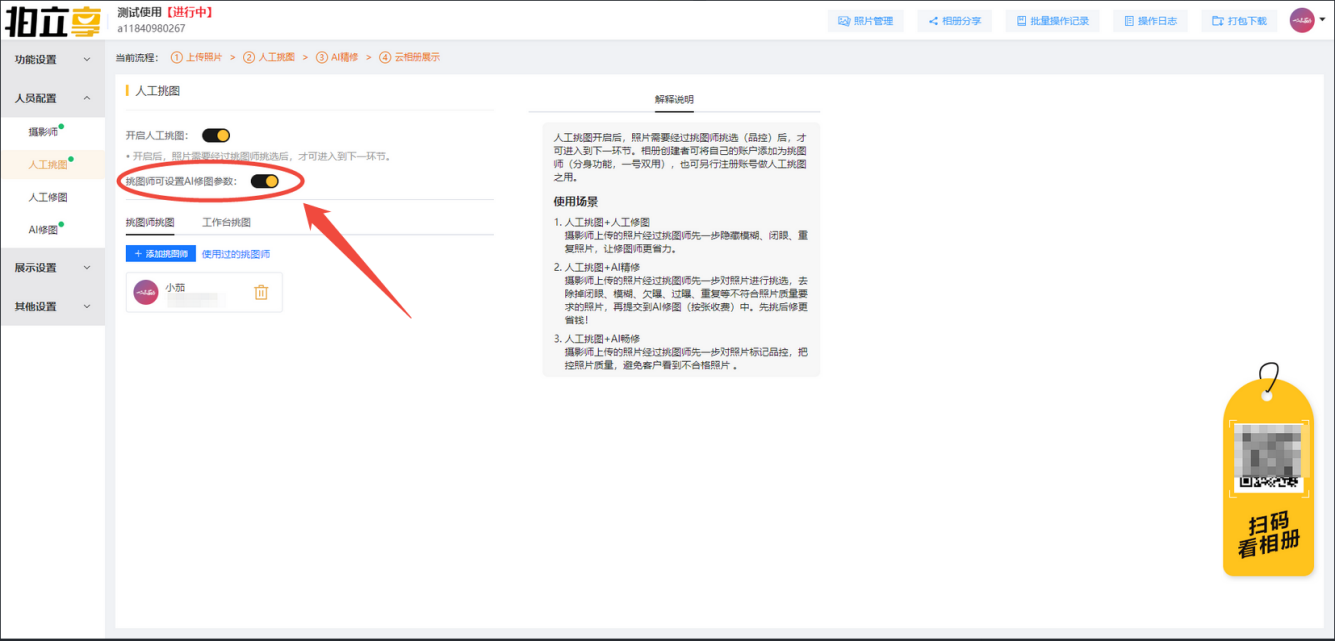Collapse the 人员配置 sidebar section

click(x=52, y=98)
